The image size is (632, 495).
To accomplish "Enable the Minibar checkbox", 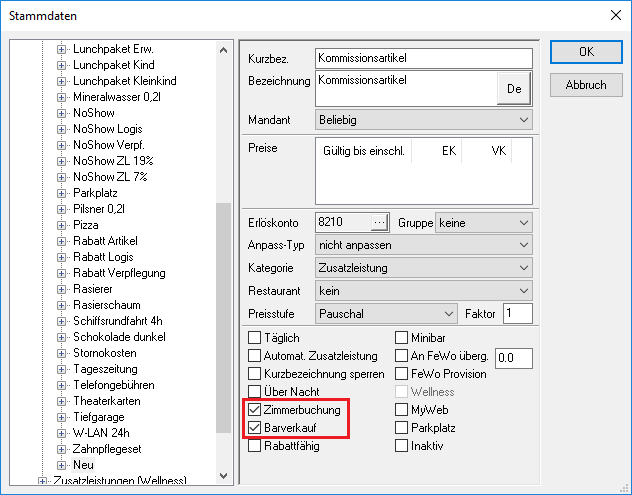I will coord(401,338).
